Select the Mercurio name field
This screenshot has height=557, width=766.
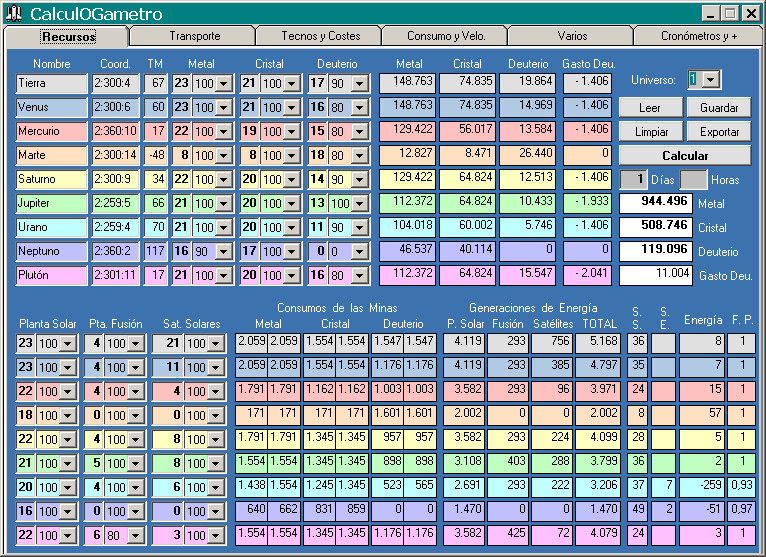pyautogui.click(x=51, y=131)
